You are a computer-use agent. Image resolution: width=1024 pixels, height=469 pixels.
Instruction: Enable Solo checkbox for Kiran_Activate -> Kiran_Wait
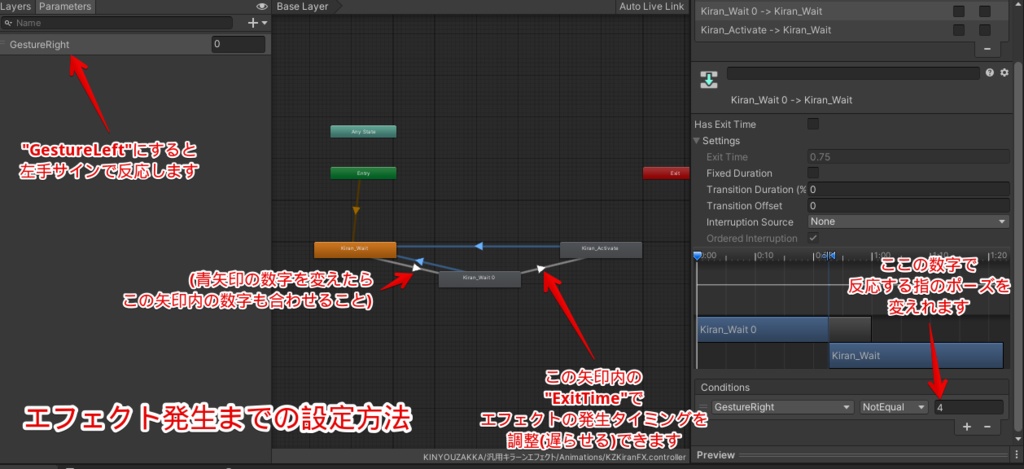tap(959, 30)
